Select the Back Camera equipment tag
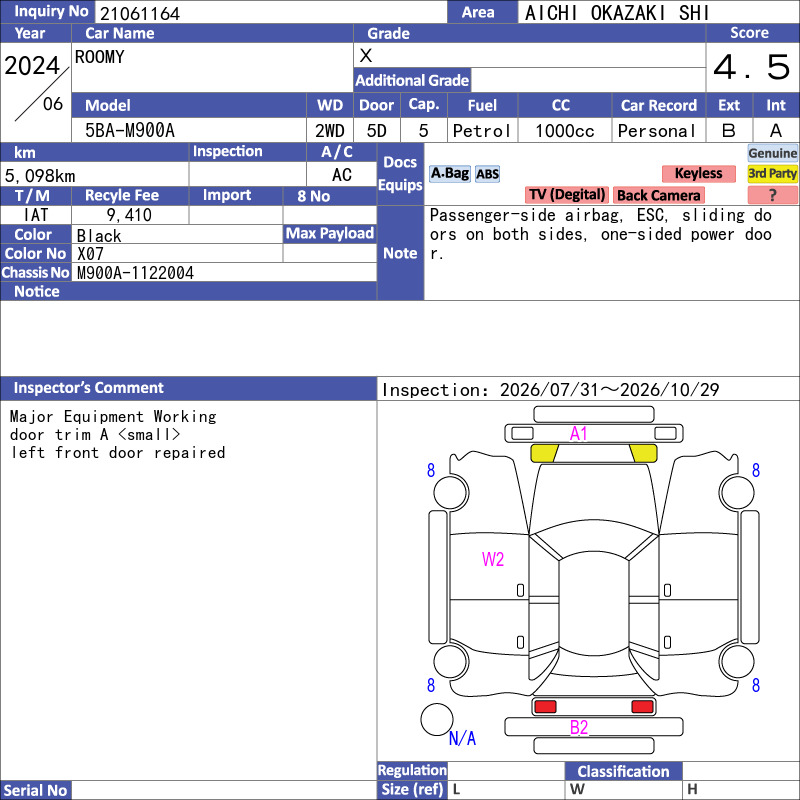Viewport: 800px width, 800px height. 659,195
